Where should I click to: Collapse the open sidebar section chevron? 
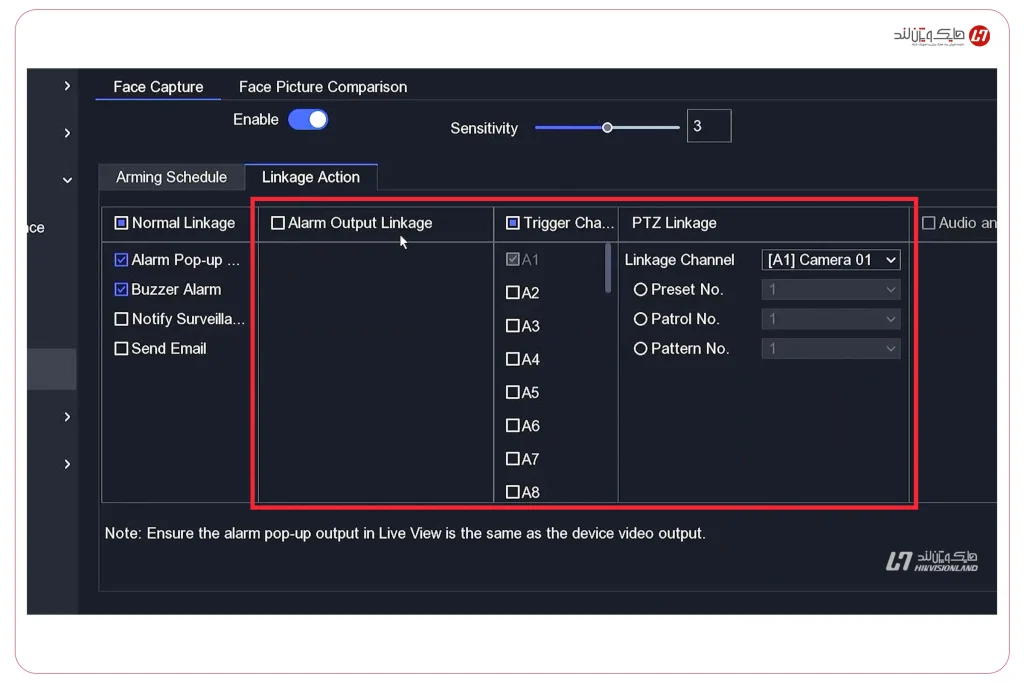point(66,179)
